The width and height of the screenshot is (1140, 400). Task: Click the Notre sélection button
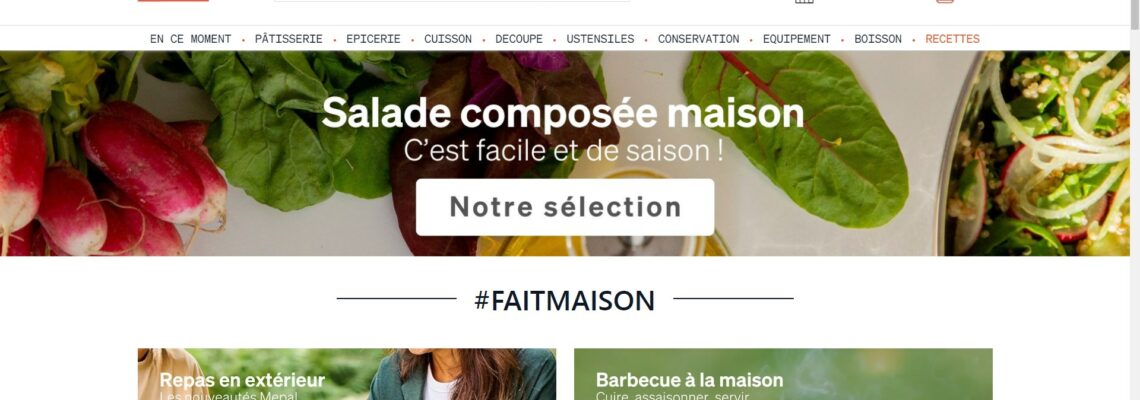565,207
